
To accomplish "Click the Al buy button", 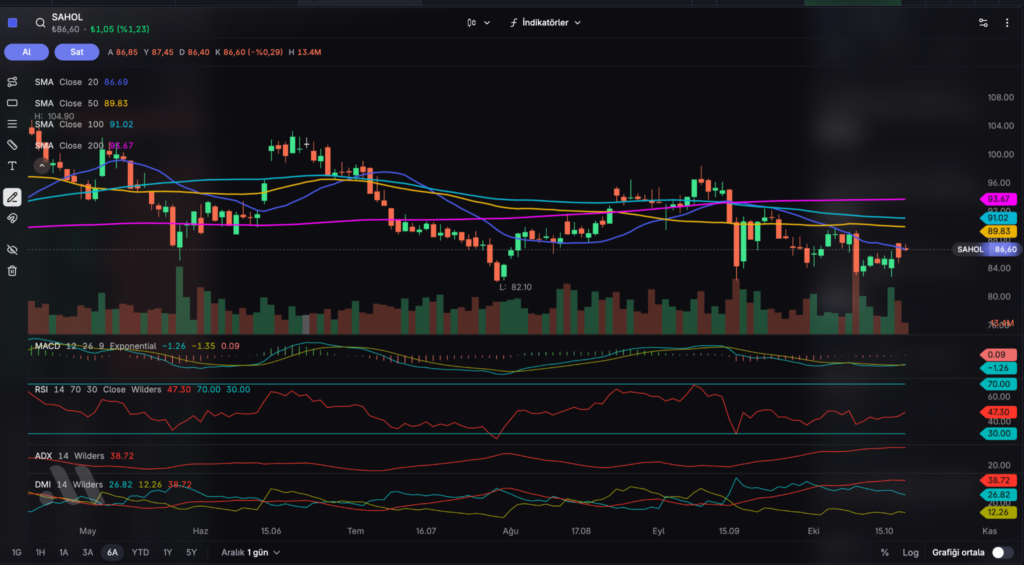I will (27, 52).
